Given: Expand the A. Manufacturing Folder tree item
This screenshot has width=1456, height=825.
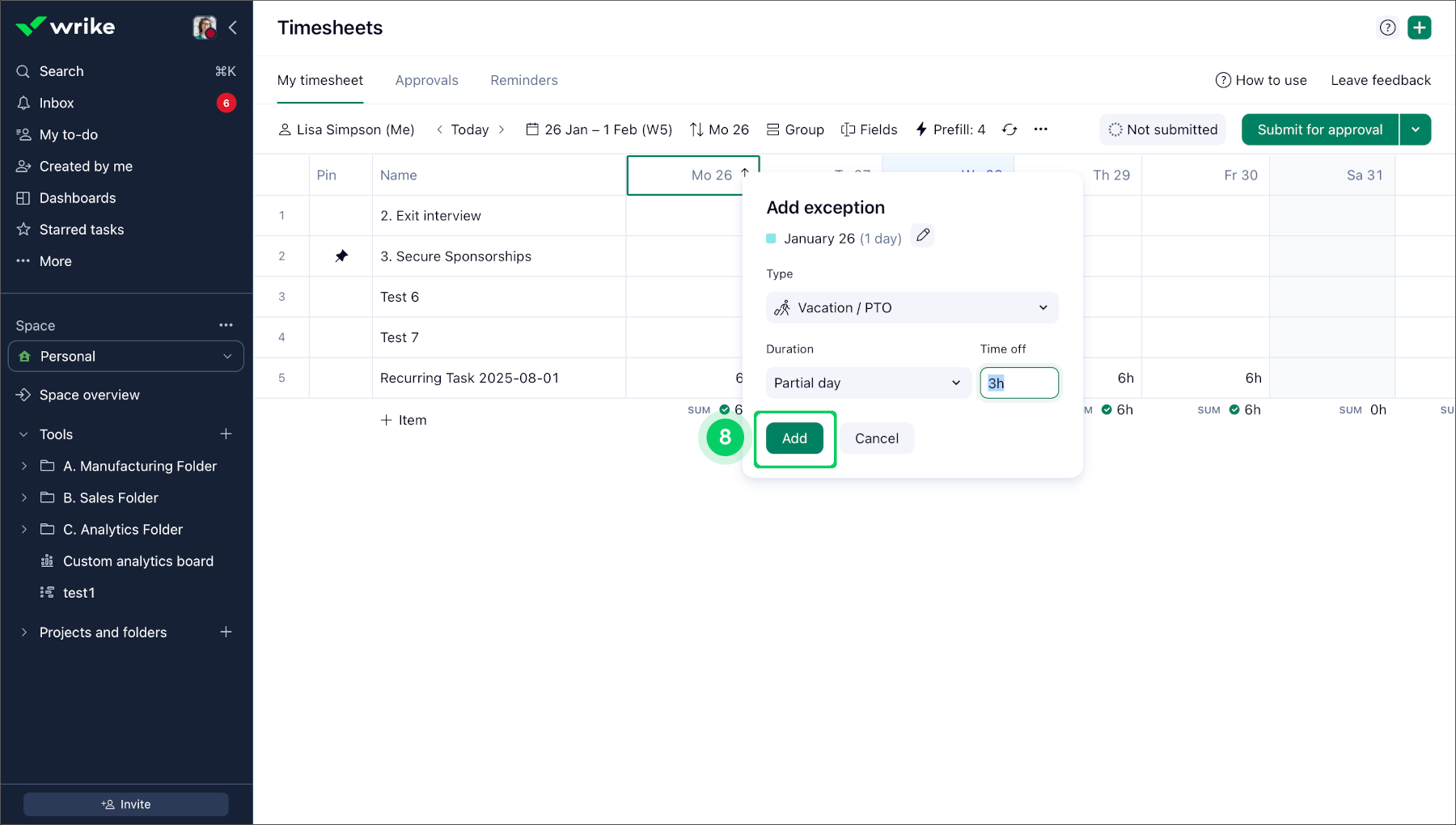Looking at the screenshot, I should coord(24,466).
